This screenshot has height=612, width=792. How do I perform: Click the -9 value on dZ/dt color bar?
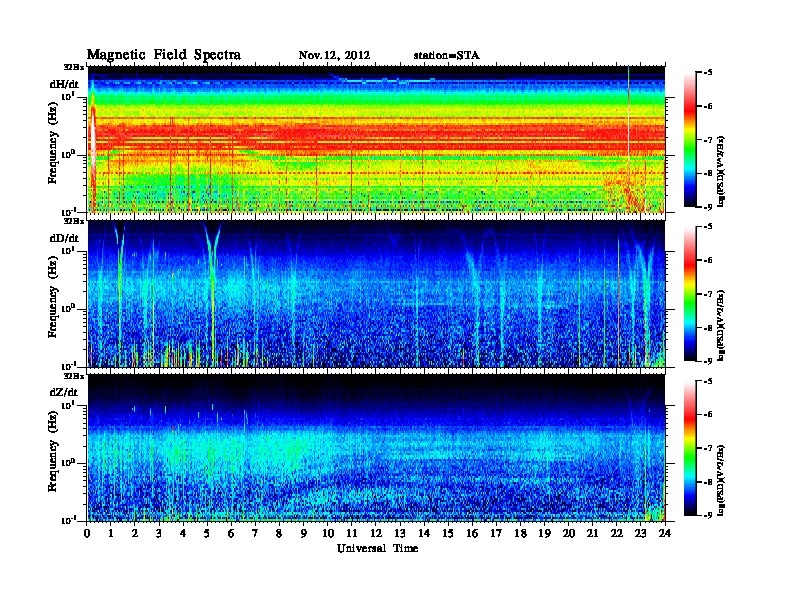coord(708,515)
